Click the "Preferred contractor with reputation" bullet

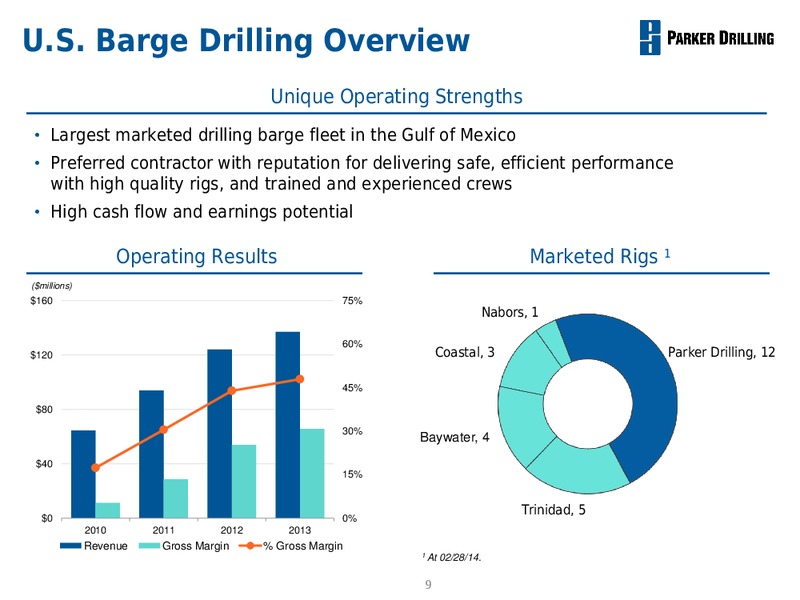click(362, 173)
